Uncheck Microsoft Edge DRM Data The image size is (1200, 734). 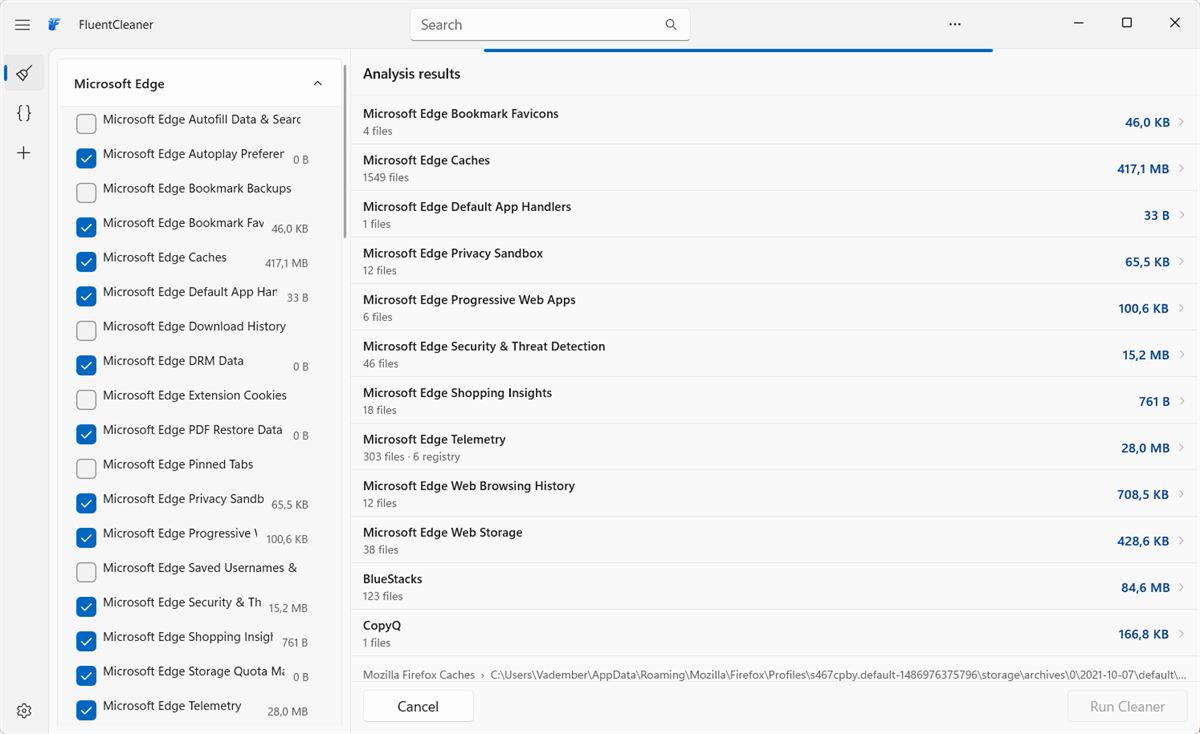(86, 365)
